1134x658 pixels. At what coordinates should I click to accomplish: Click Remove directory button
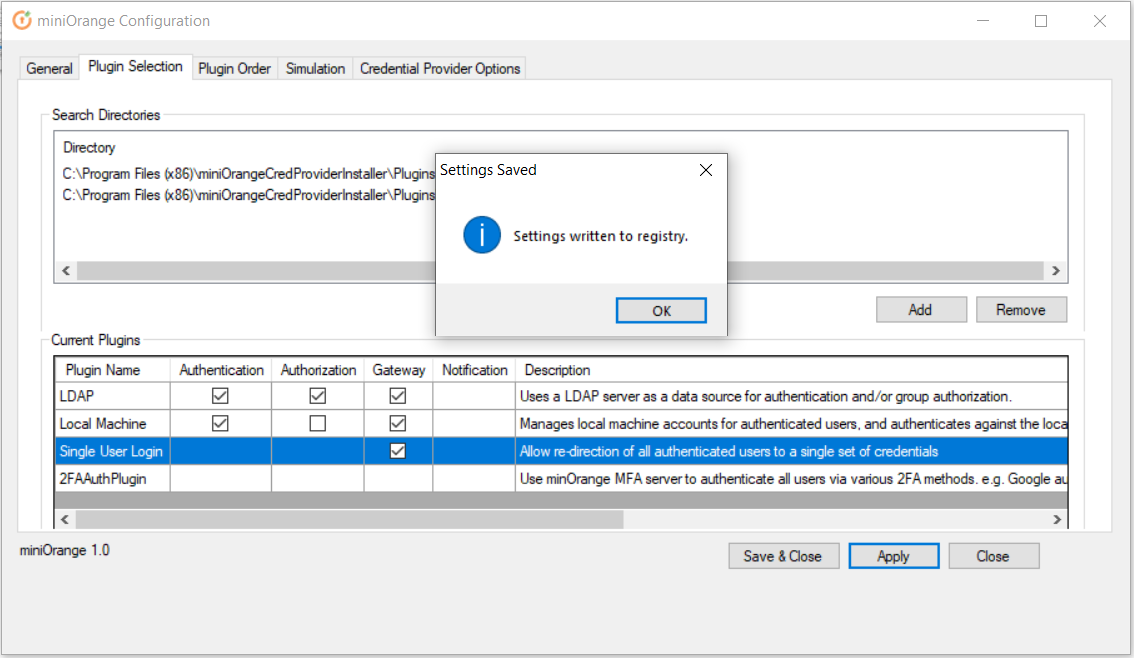(1020, 309)
